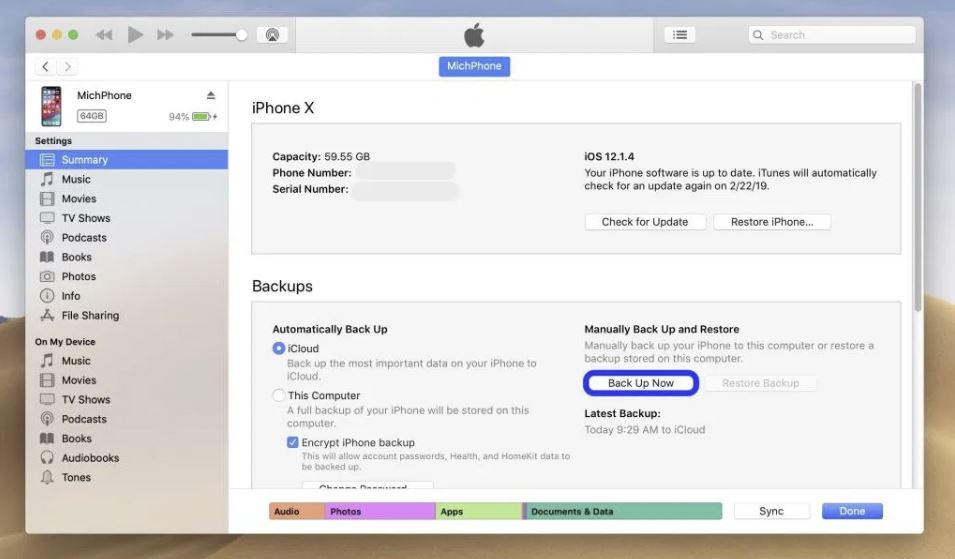The height and width of the screenshot is (559, 955).
Task: Uncheck Encrypt iPhone backup checkbox
Action: coord(293,442)
